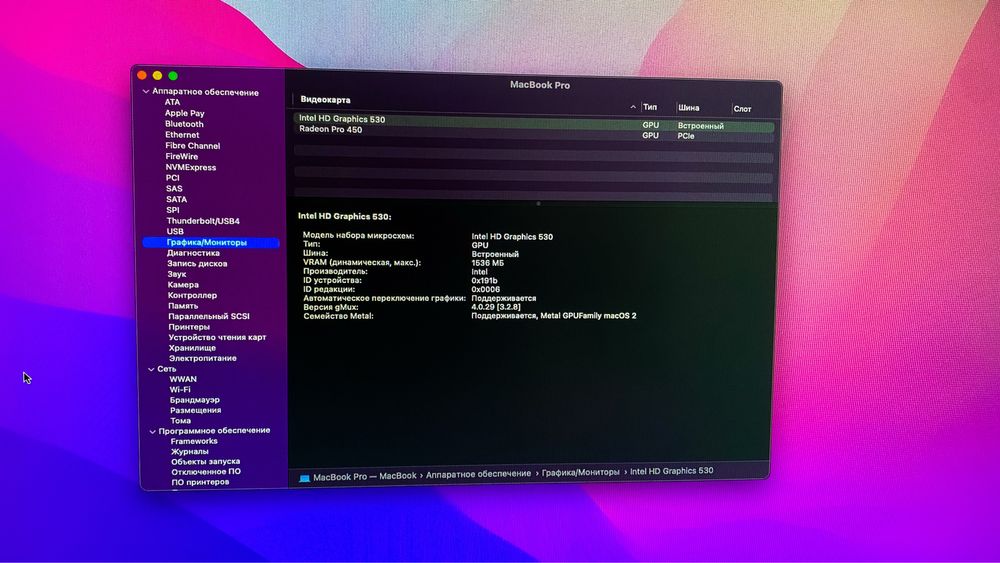Select Запись дисков in the sidebar

[197, 263]
